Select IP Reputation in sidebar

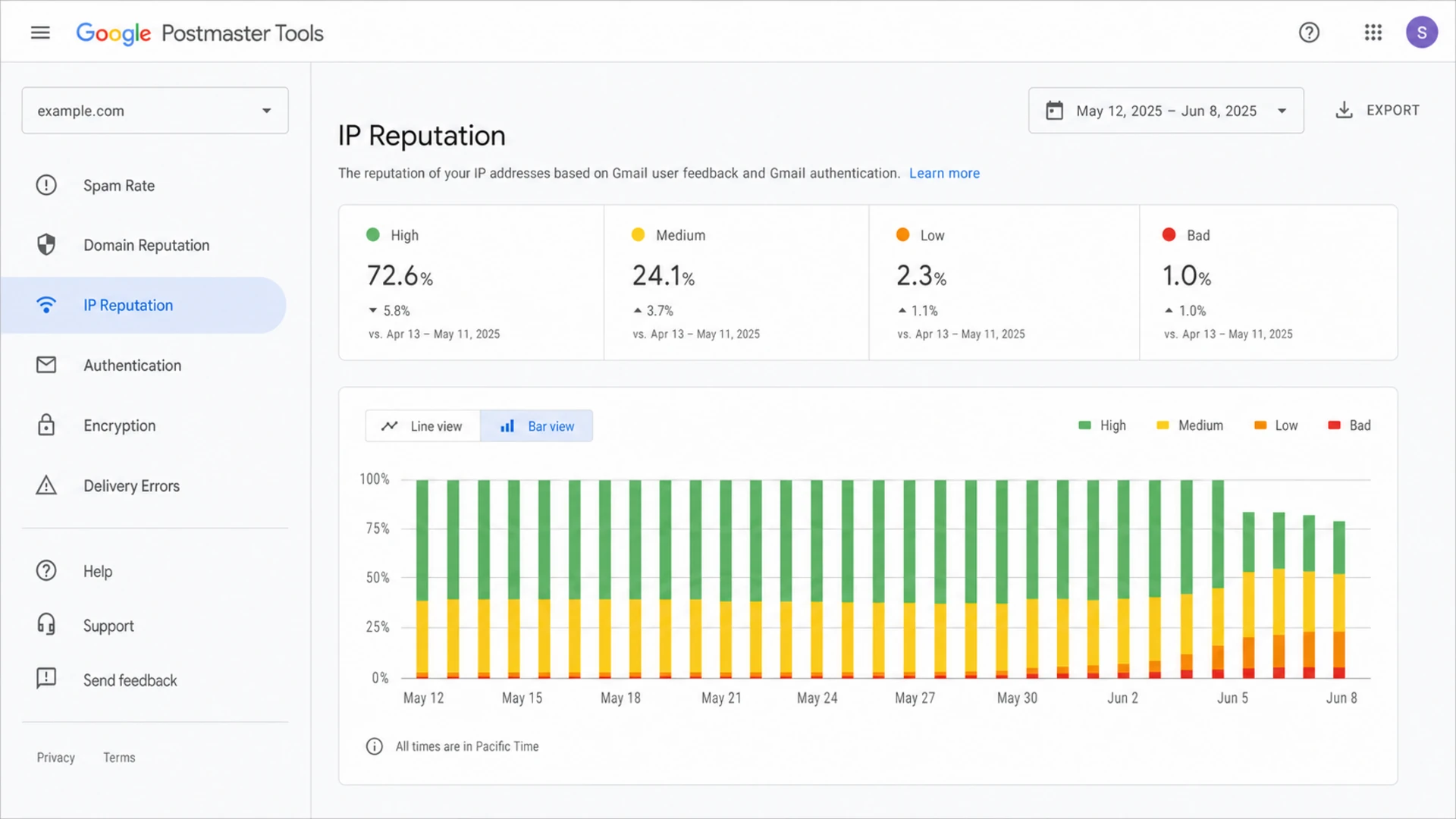click(x=144, y=305)
